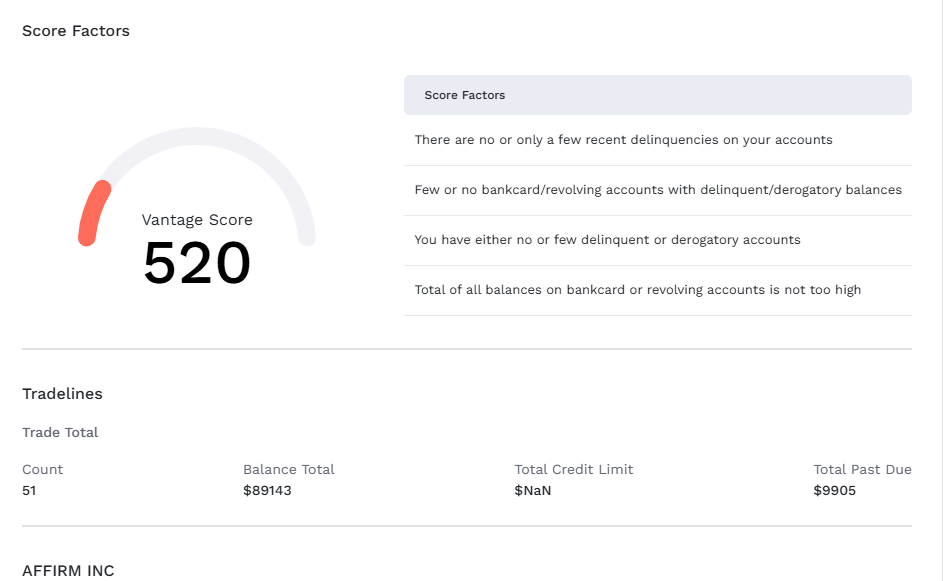Click the delinquent or derogatory accounts row
943x581 pixels.
point(658,240)
